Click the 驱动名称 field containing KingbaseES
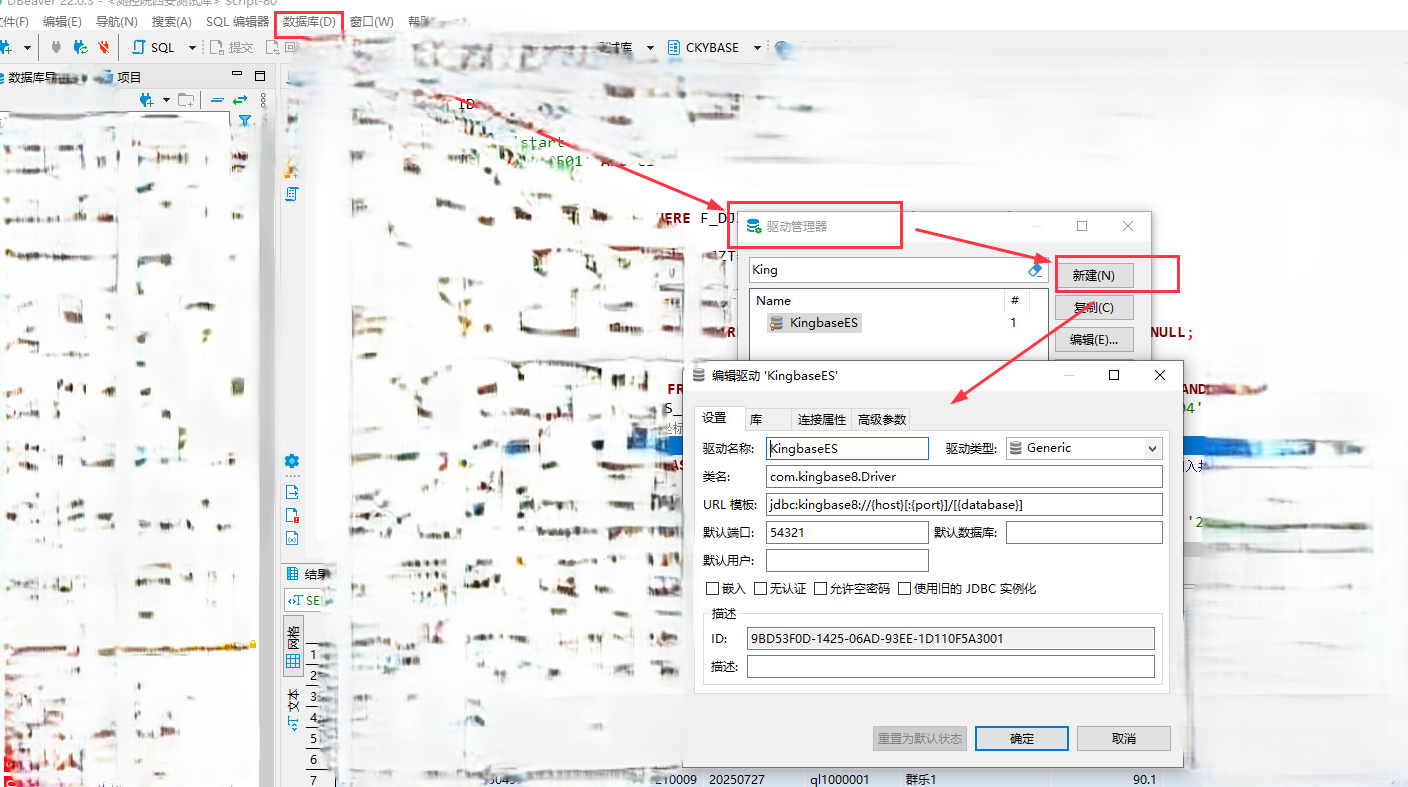This screenshot has width=1408, height=787. pyautogui.click(x=847, y=449)
